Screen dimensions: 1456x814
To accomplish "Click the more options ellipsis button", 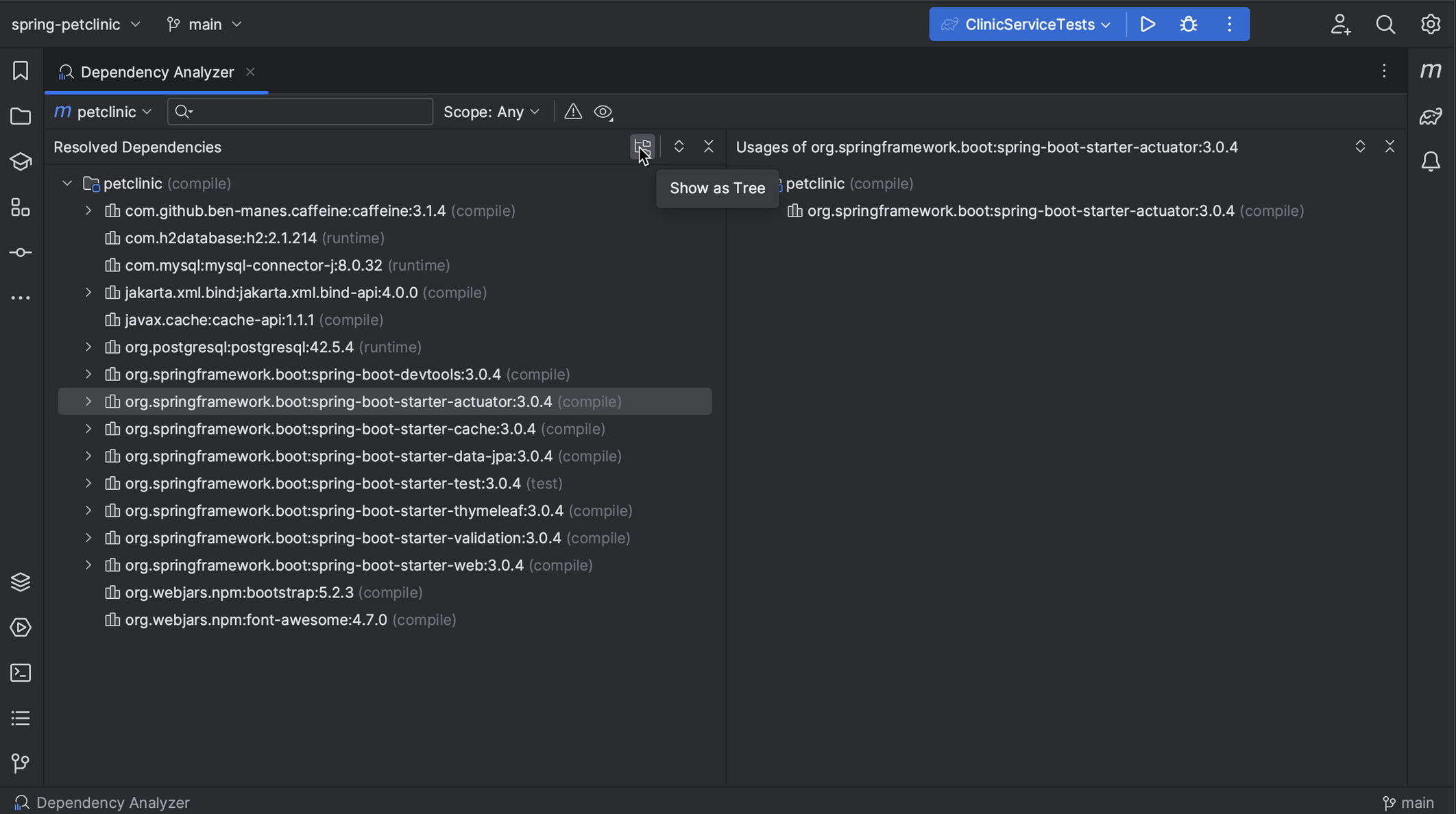I will click(1384, 71).
